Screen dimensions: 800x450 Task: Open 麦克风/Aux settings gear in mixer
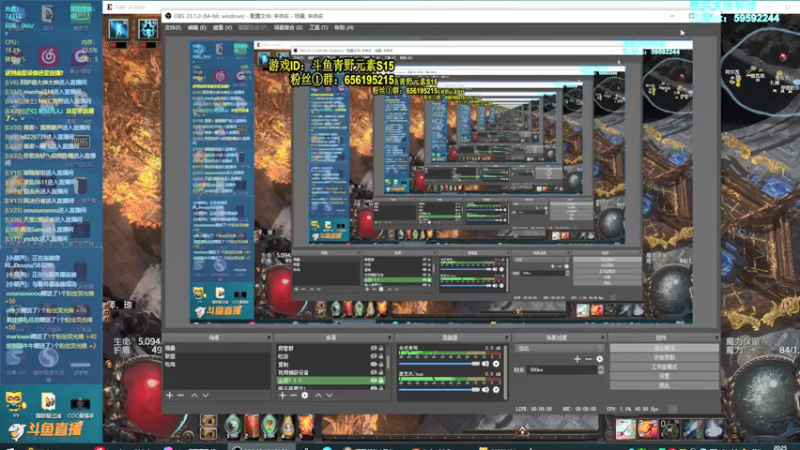click(496, 390)
